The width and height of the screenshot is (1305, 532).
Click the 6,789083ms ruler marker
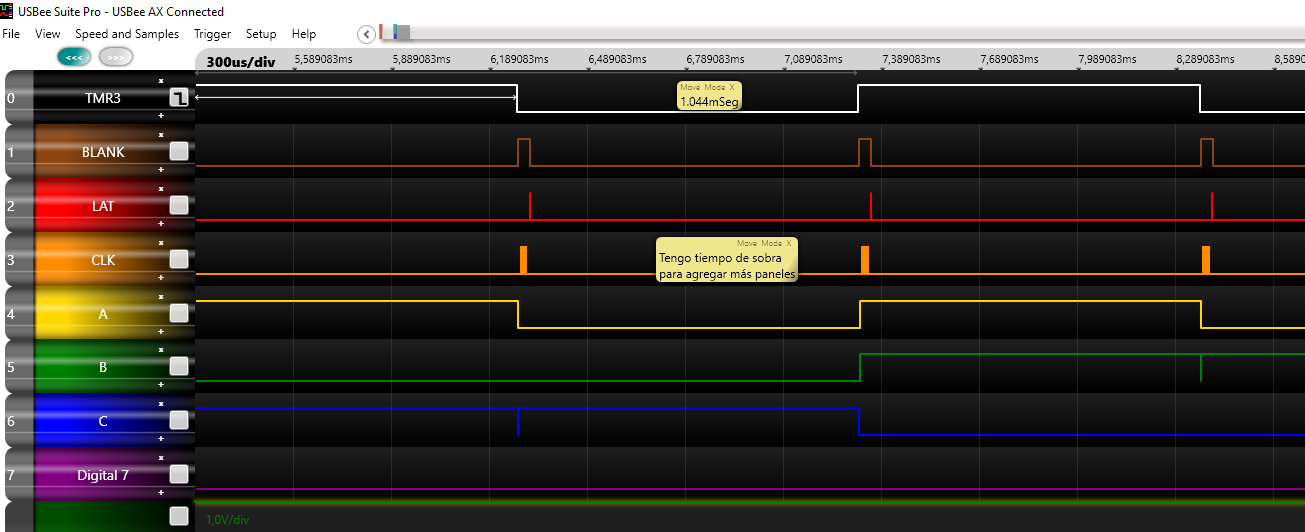tap(716, 59)
